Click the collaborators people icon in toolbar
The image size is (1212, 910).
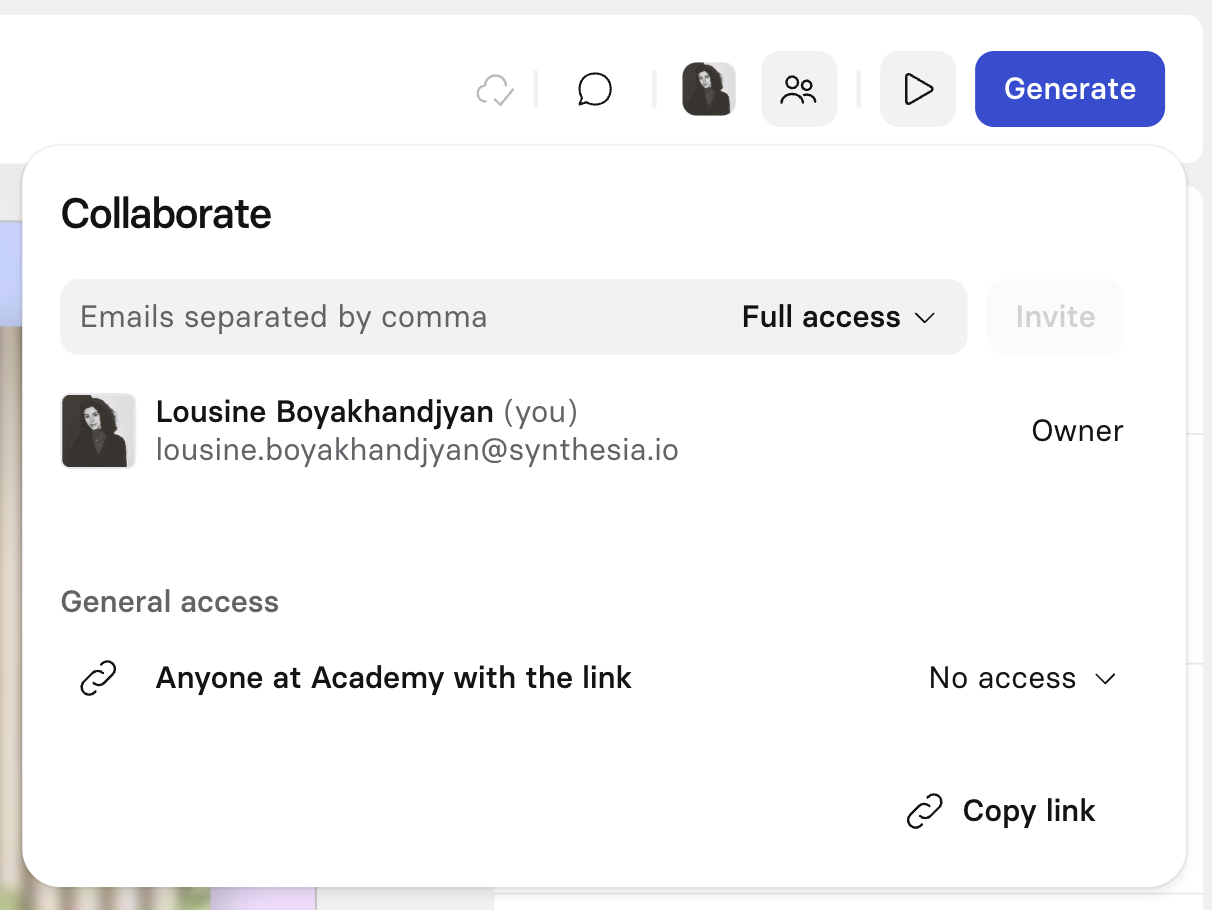(798, 89)
